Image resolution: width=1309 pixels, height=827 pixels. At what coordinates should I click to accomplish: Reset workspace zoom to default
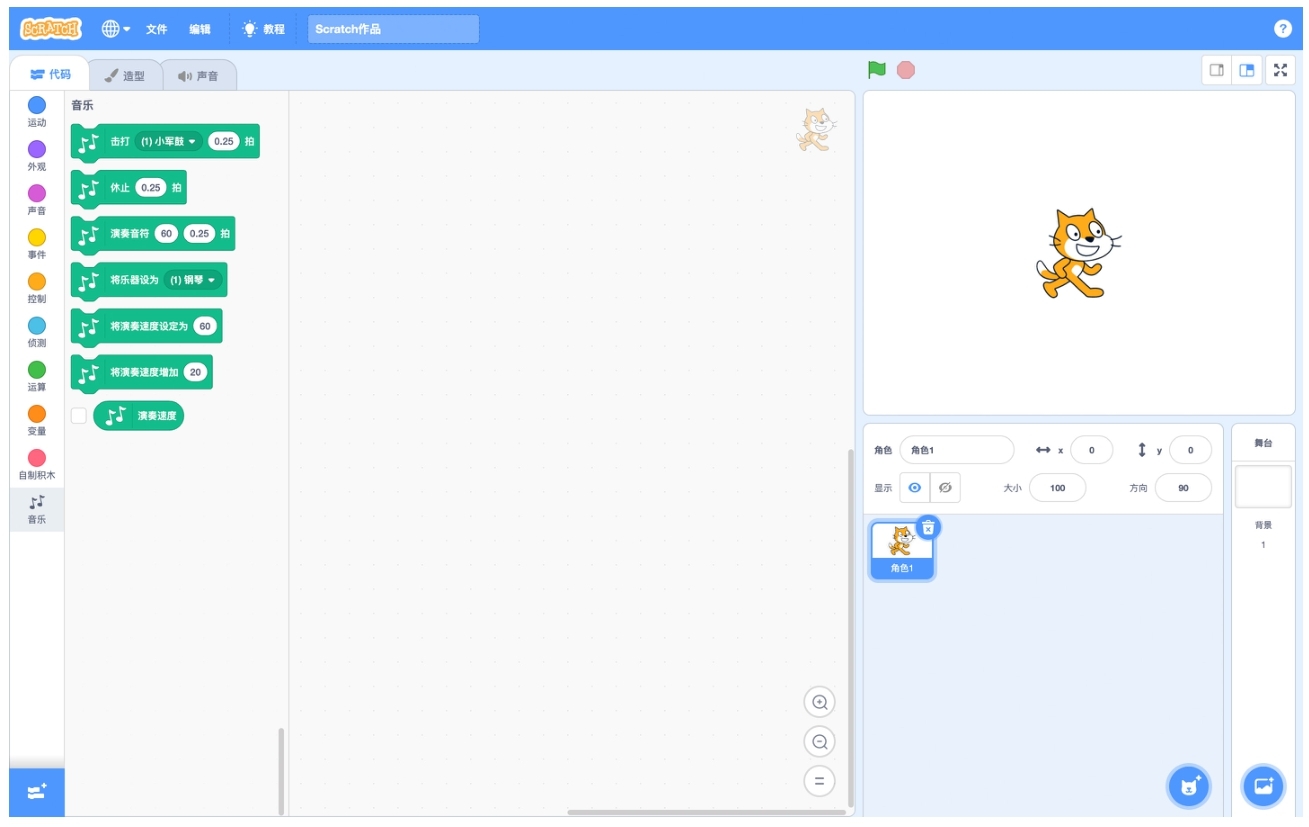click(x=820, y=781)
